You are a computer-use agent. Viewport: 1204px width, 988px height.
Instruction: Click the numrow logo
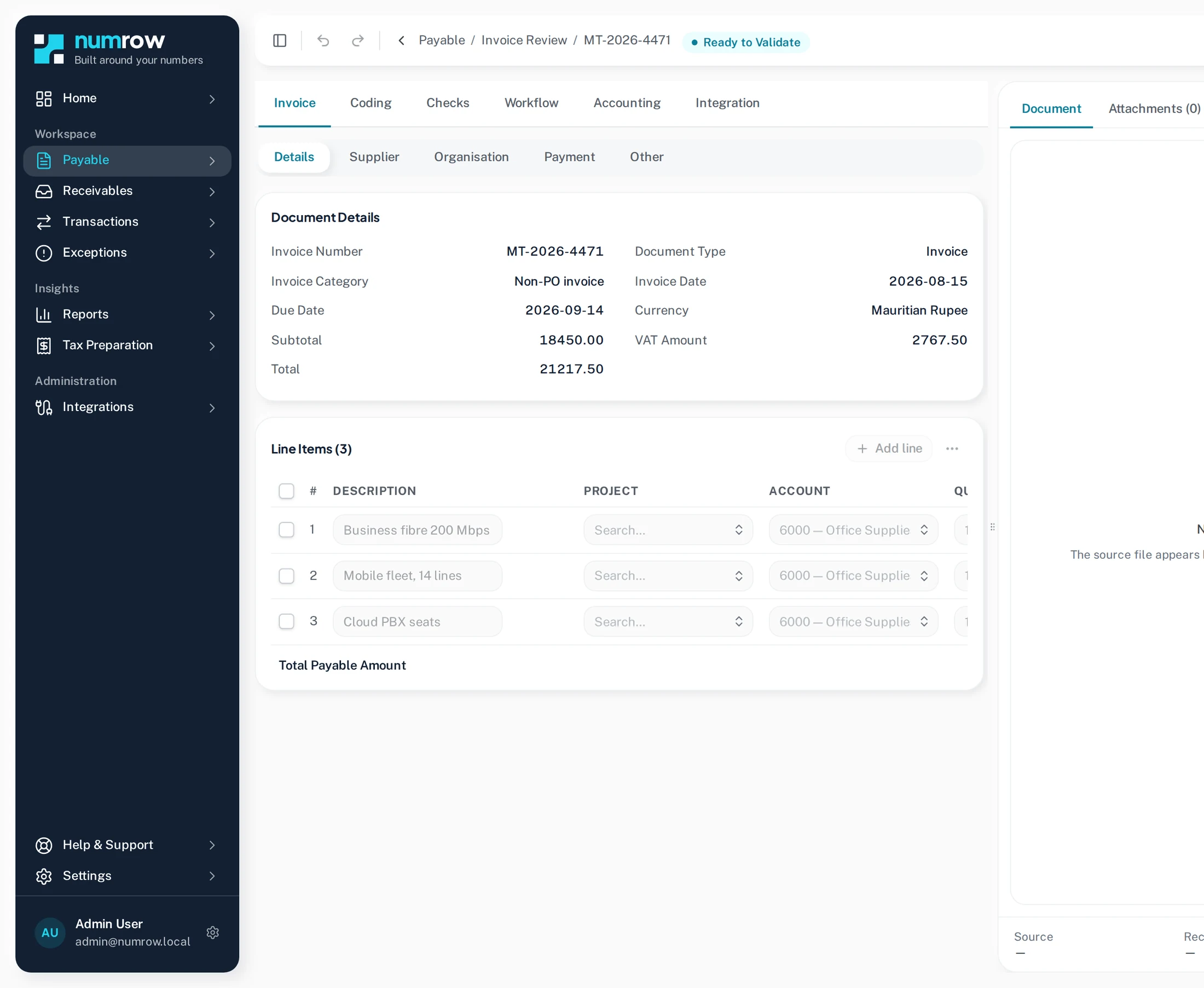click(119, 49)
